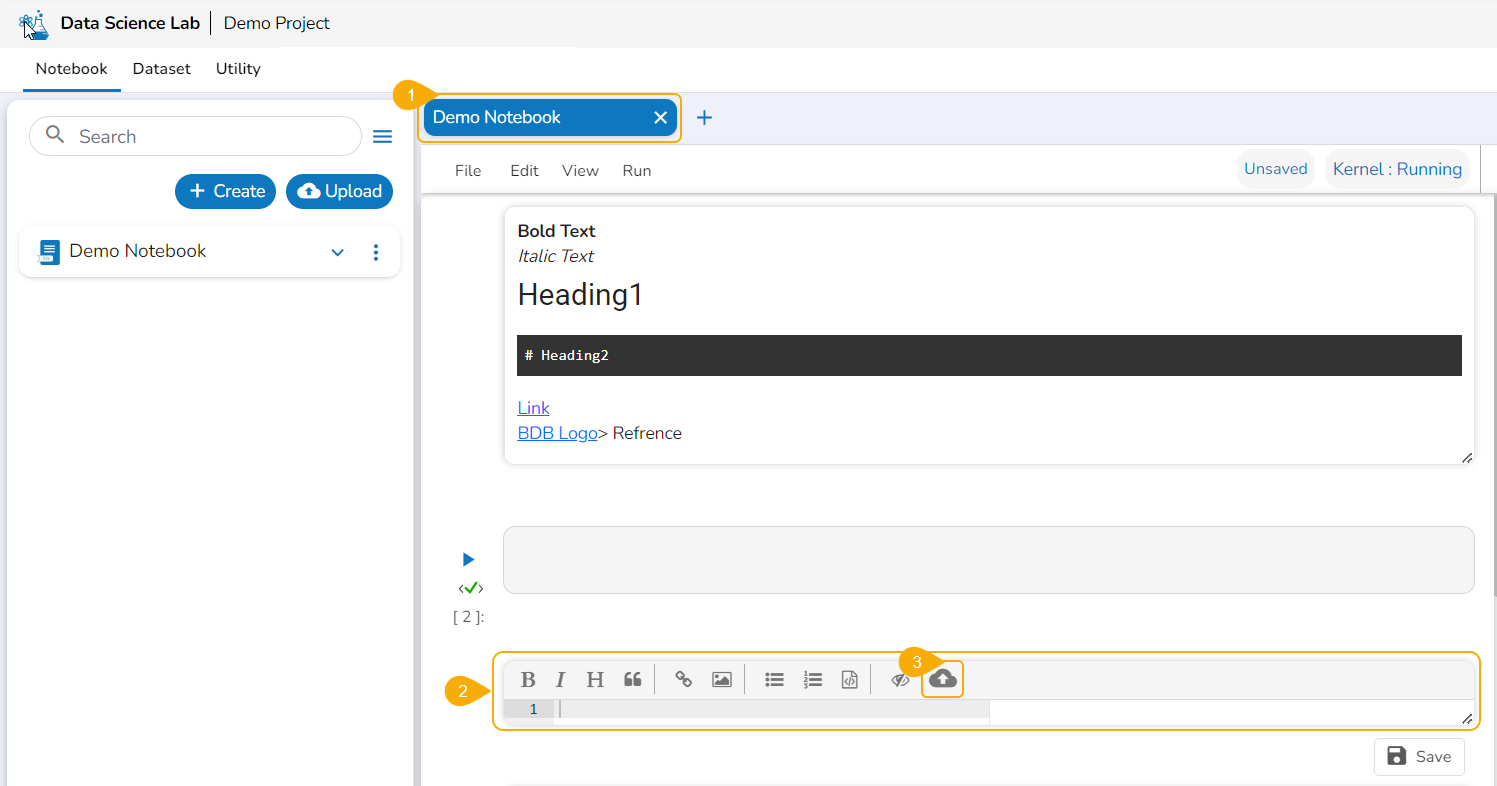Click the Data Science Lab logo icon
This screenshot has width=1497, height=786.
pos(34,24)
